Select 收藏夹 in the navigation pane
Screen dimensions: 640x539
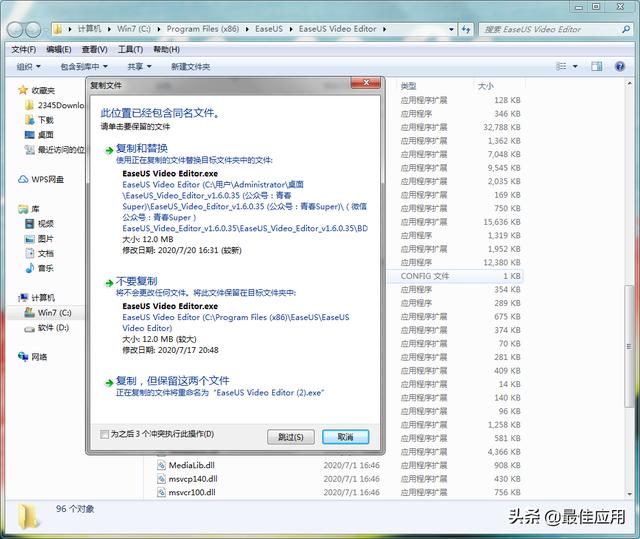click(43, 91)
